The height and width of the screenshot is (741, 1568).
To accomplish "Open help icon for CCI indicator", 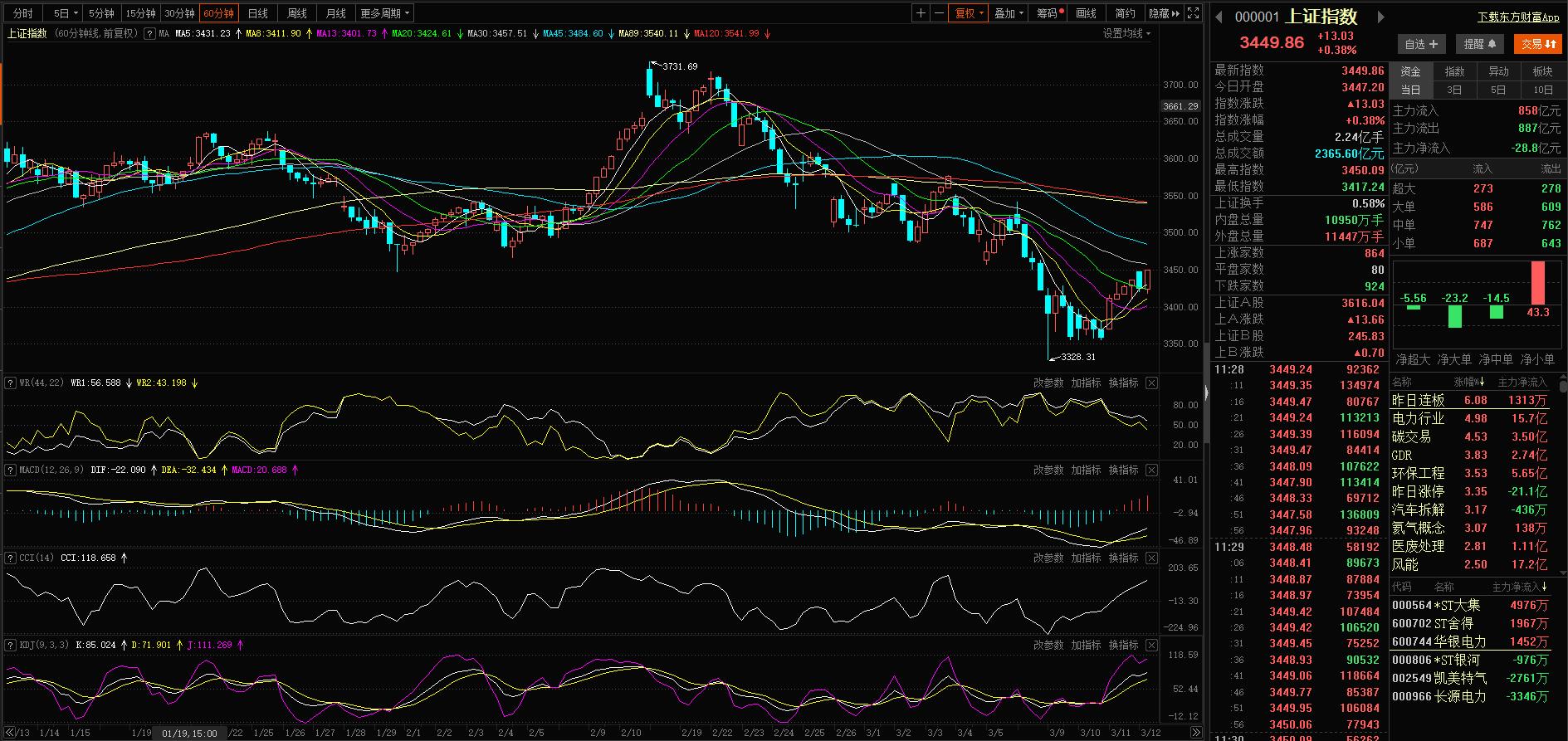I will coord(11,558).
